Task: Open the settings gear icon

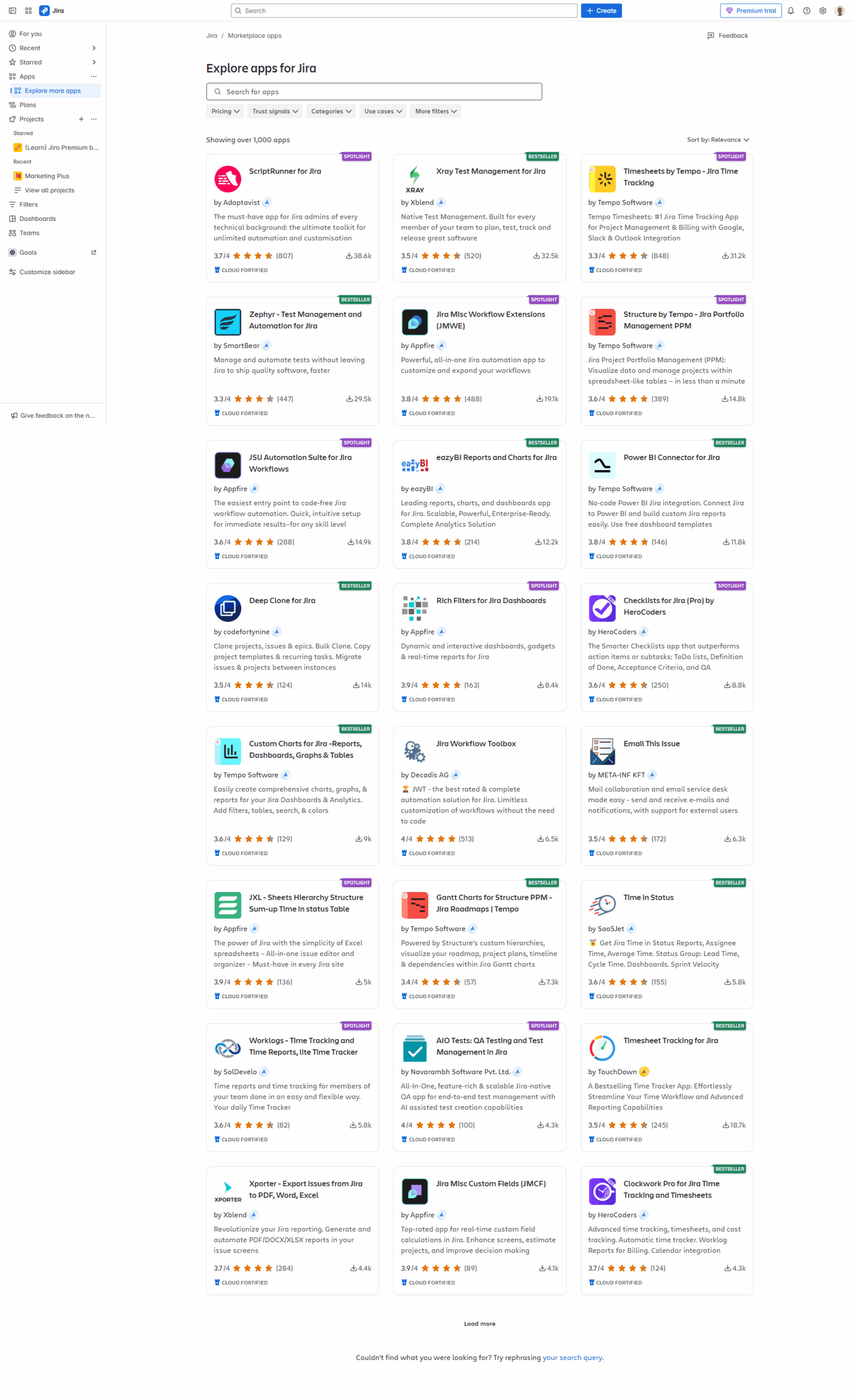Action: 822,11
